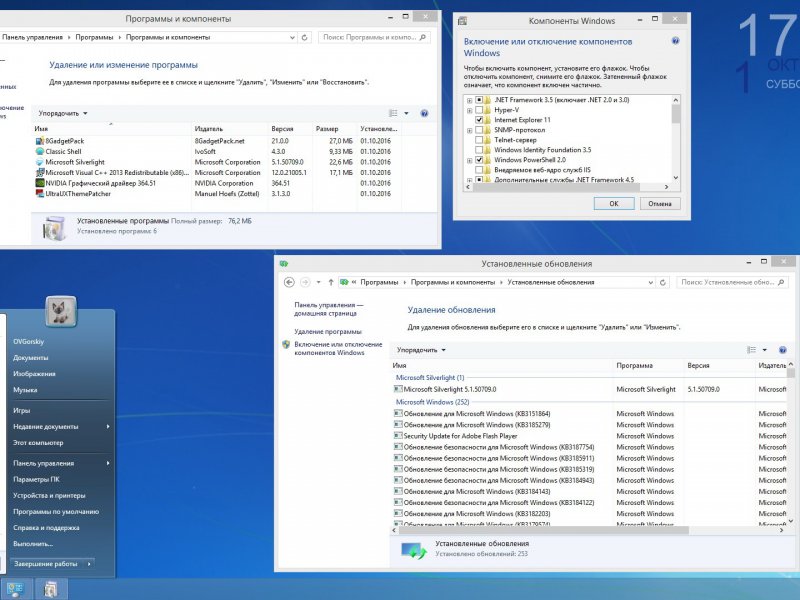Refresh the Программы и компоненты window
Screen dimensions: 800x600
305,37
